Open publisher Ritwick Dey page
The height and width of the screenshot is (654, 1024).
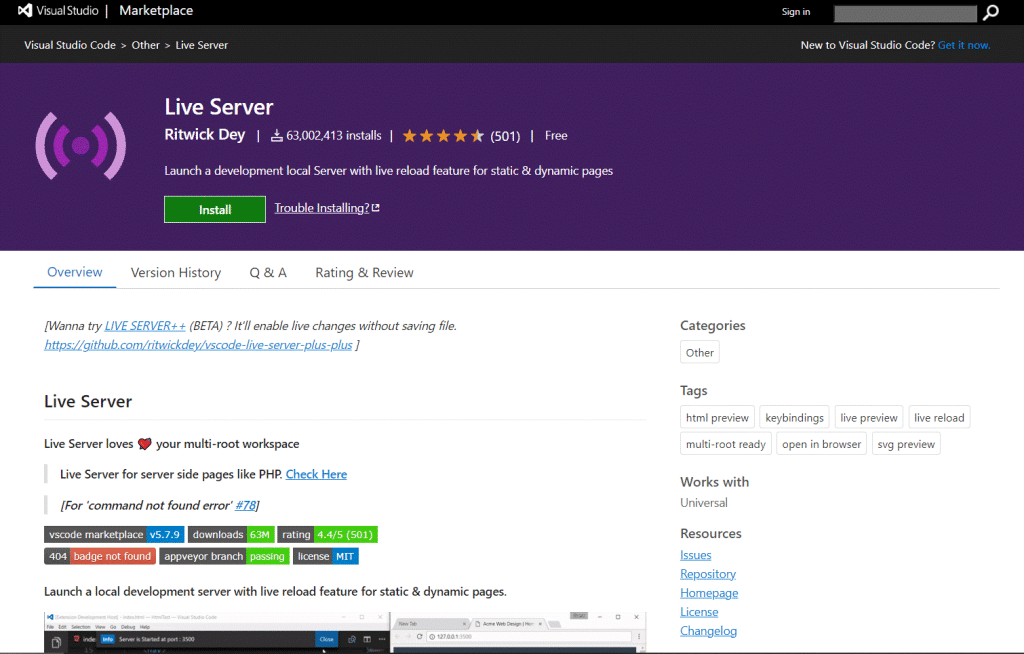pyautogui.click(x=204, y=135)
